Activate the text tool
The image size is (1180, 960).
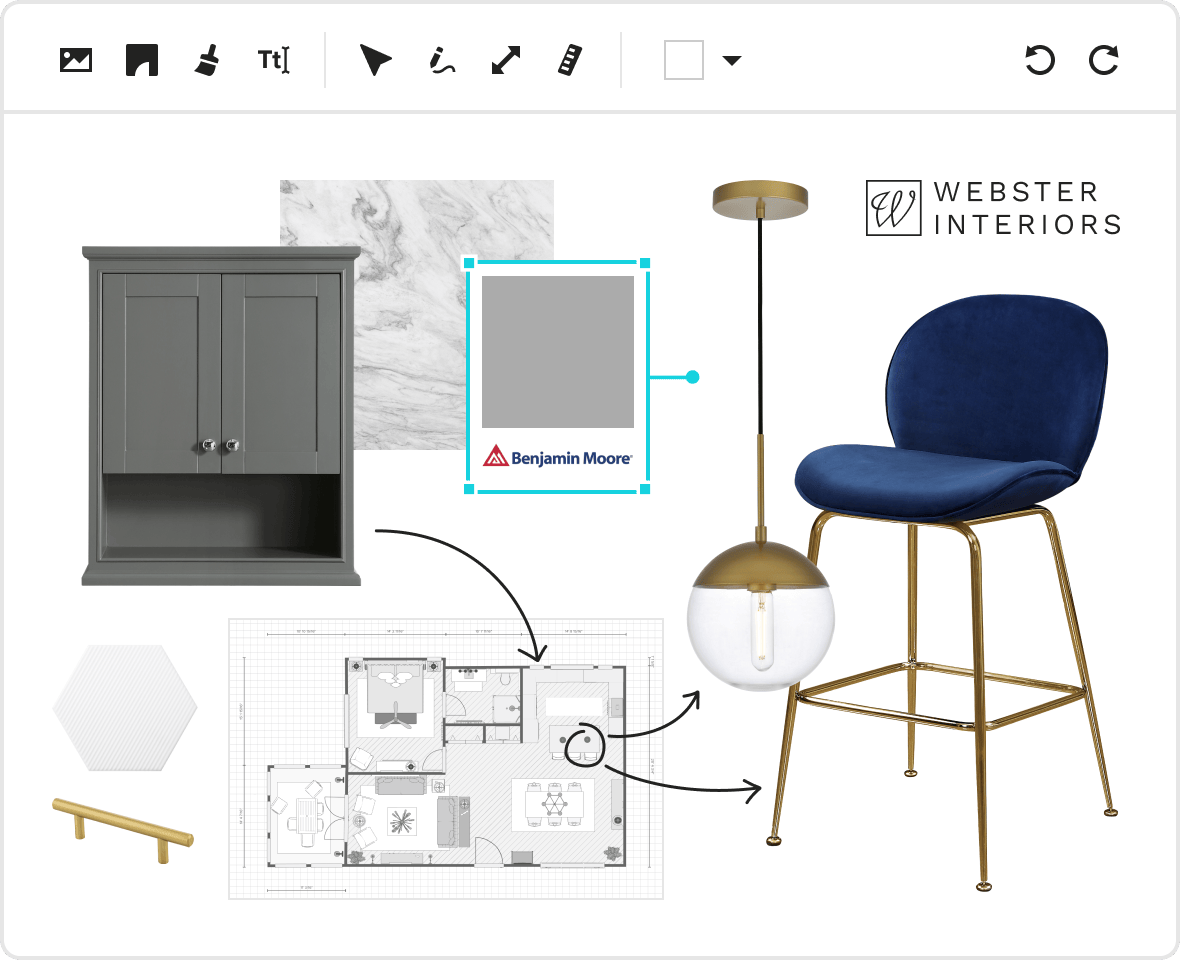tap(273, 60)
